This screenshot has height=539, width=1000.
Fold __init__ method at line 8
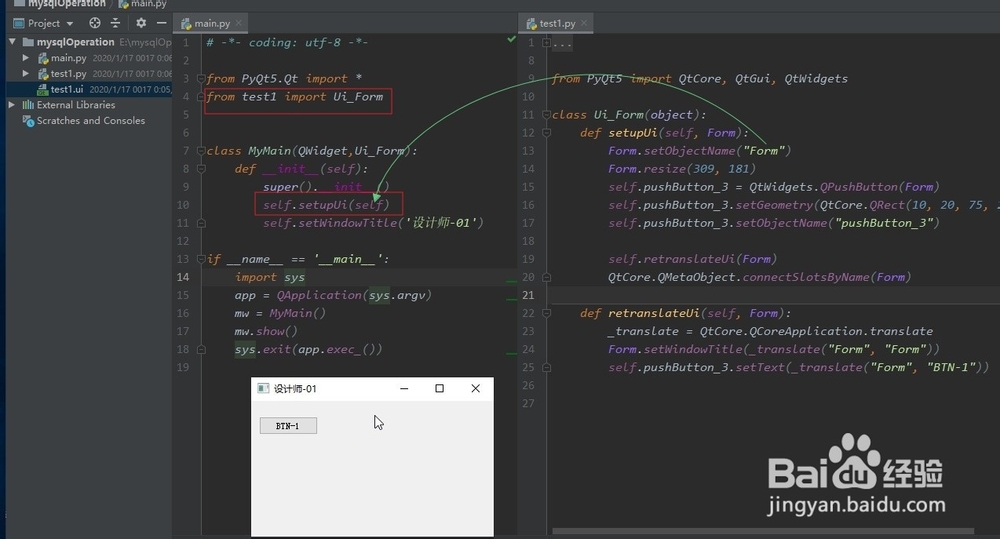[x=201, y=169]
